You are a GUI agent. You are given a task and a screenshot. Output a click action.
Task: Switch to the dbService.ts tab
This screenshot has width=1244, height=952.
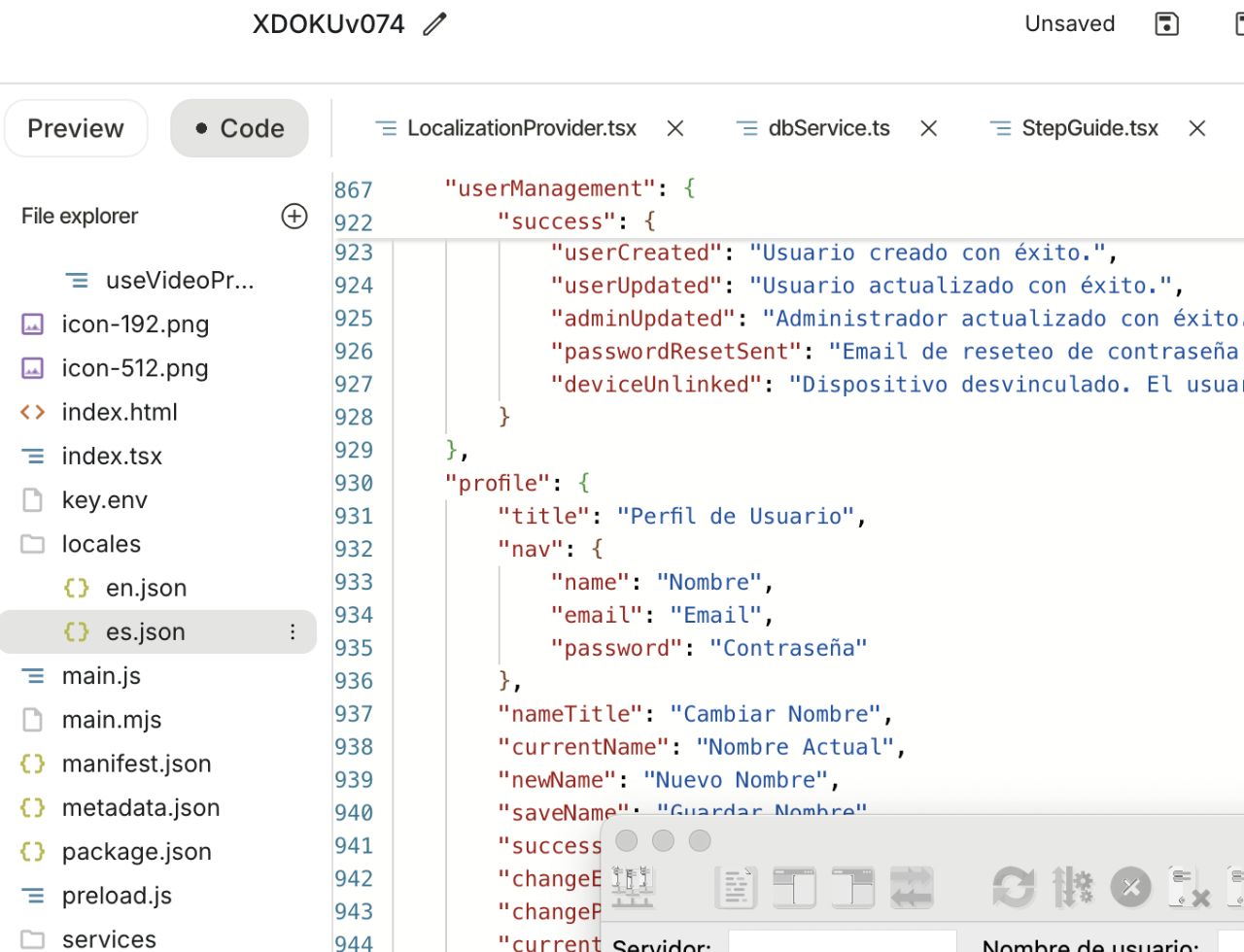(x=828, y=128)
